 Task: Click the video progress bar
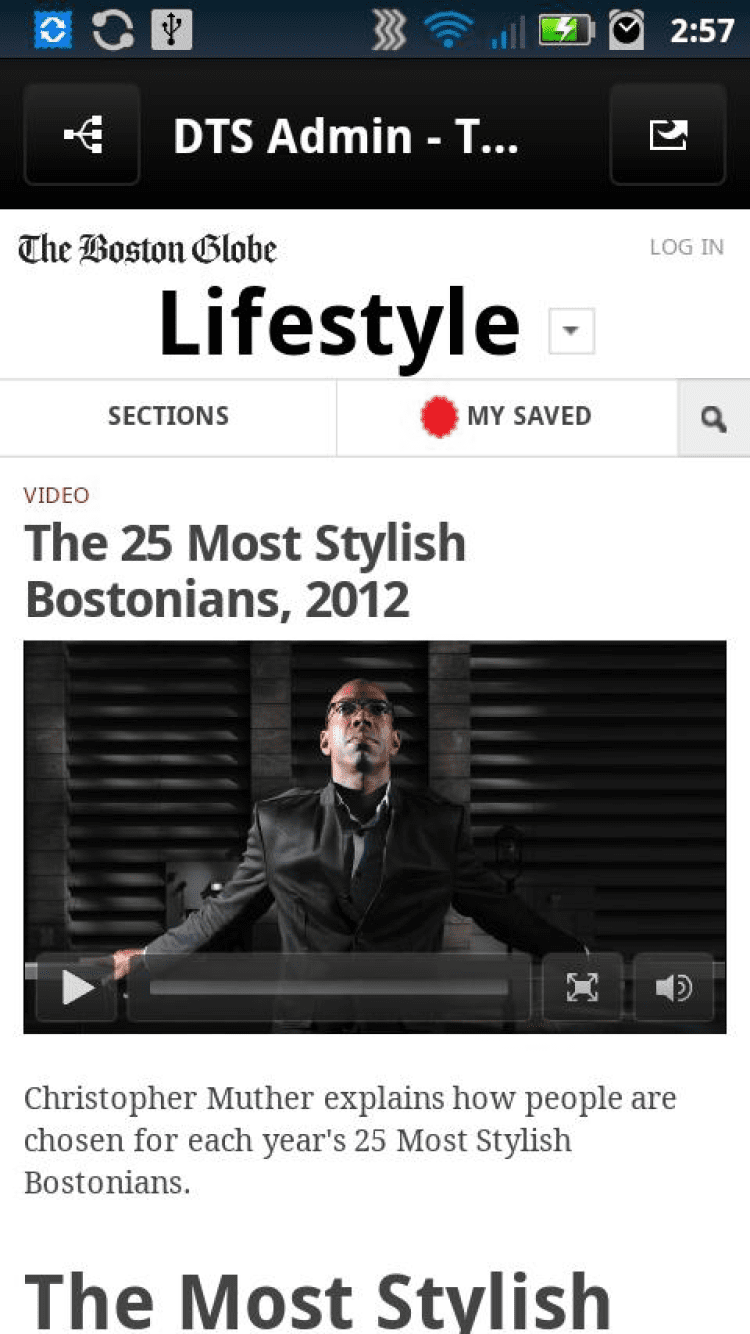pos(329,989)
